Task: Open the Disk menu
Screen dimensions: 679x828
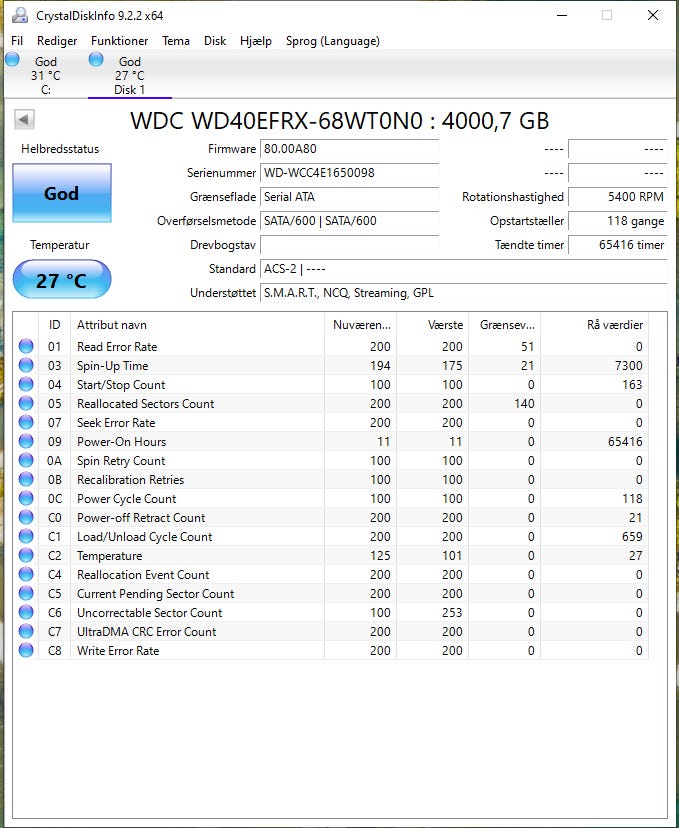Action: coord(215,41)
